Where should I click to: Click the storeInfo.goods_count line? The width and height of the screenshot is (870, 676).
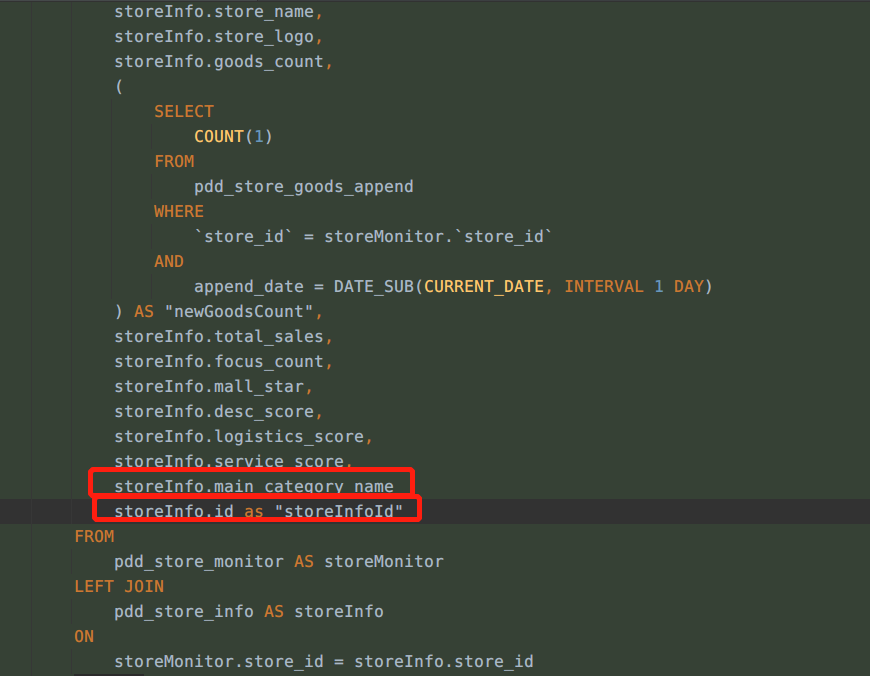[x=223, y=62]
